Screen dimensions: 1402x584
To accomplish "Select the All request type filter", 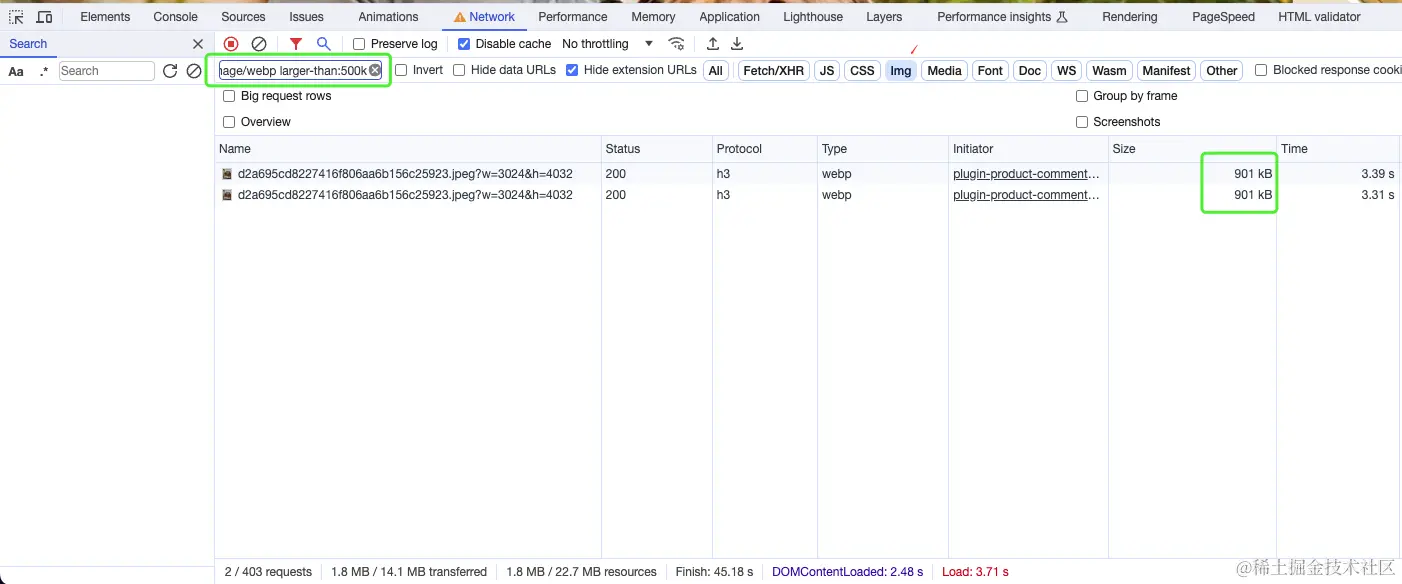I will (x=716, y=71).
